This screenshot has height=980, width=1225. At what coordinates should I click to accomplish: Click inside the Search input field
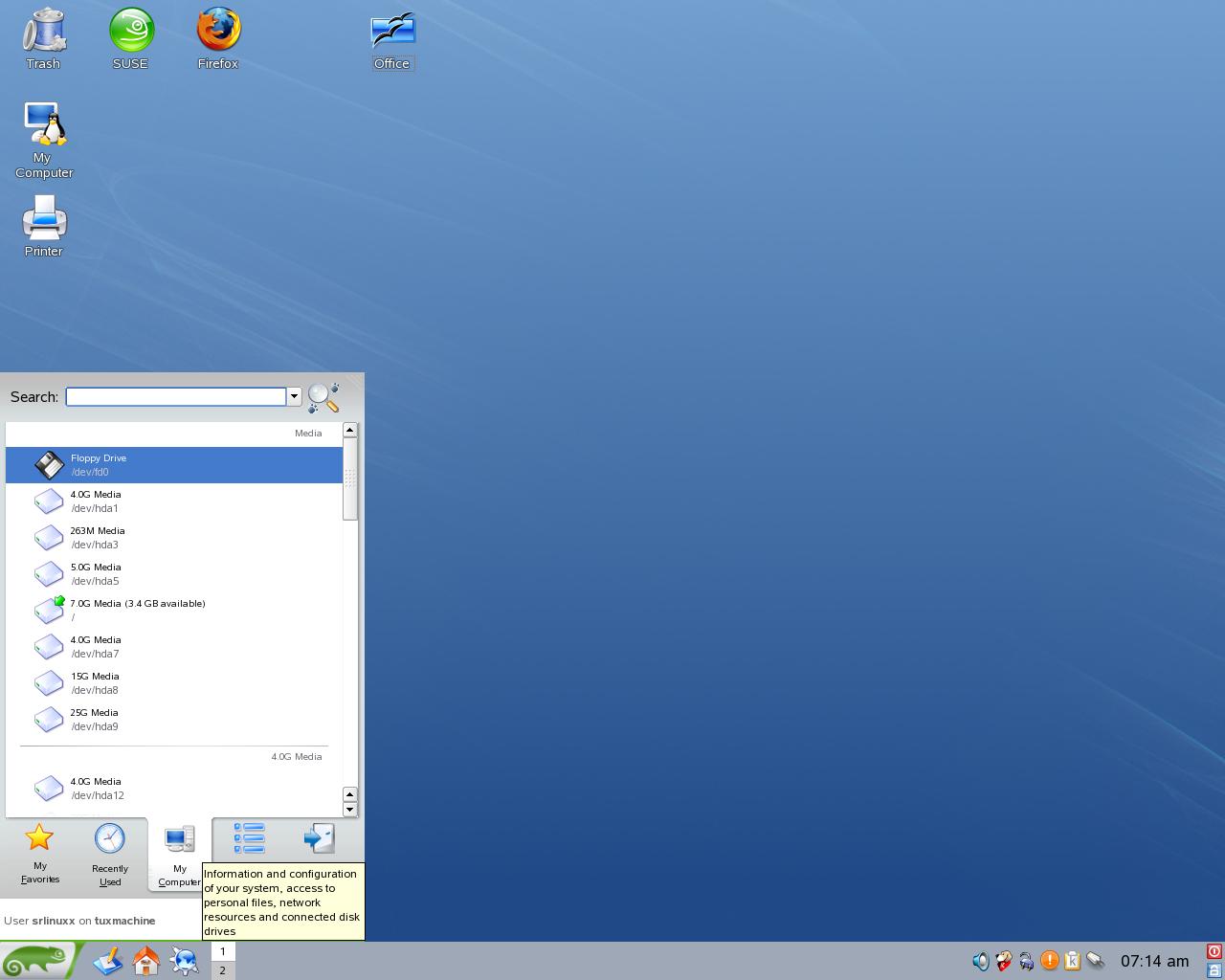point(176,396)
